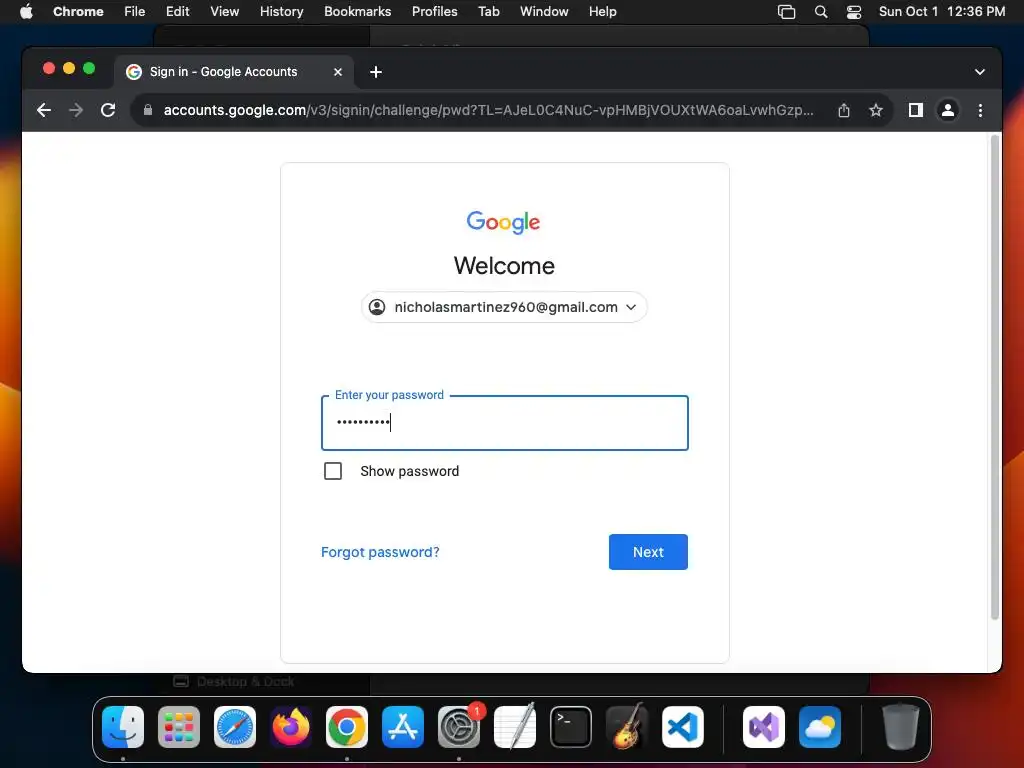The width and height of the screenshot is (1024, 768).
Task: Open Chrome side panel icon
Action: (x=916, y=110)
